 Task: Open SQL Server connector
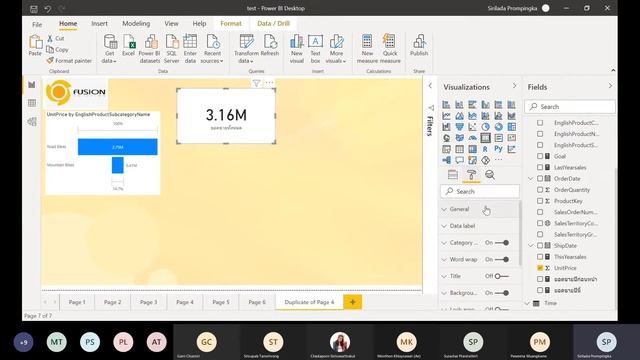click(171, 49)
